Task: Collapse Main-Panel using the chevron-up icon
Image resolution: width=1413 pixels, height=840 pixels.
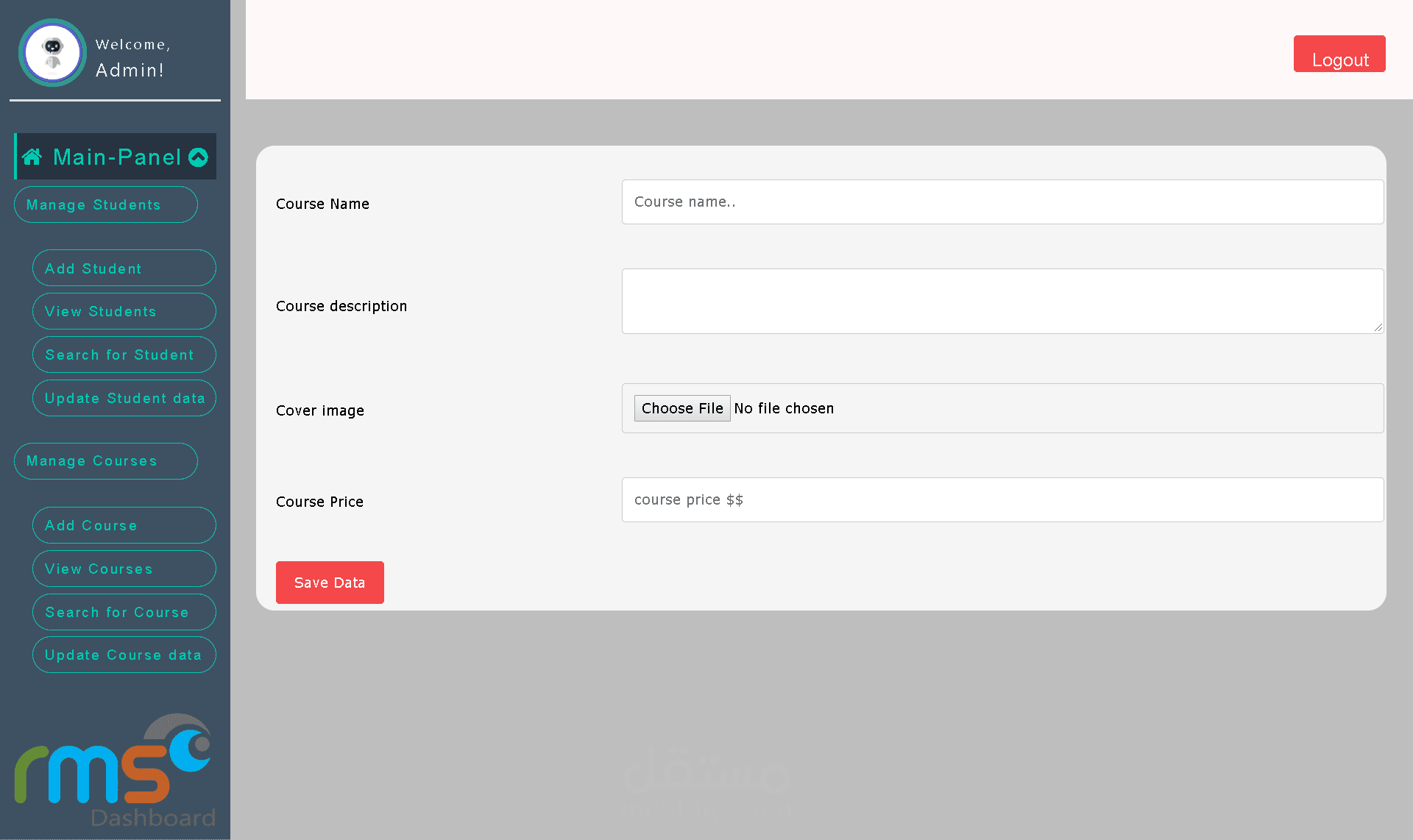Action: click(x=198, y=157)
